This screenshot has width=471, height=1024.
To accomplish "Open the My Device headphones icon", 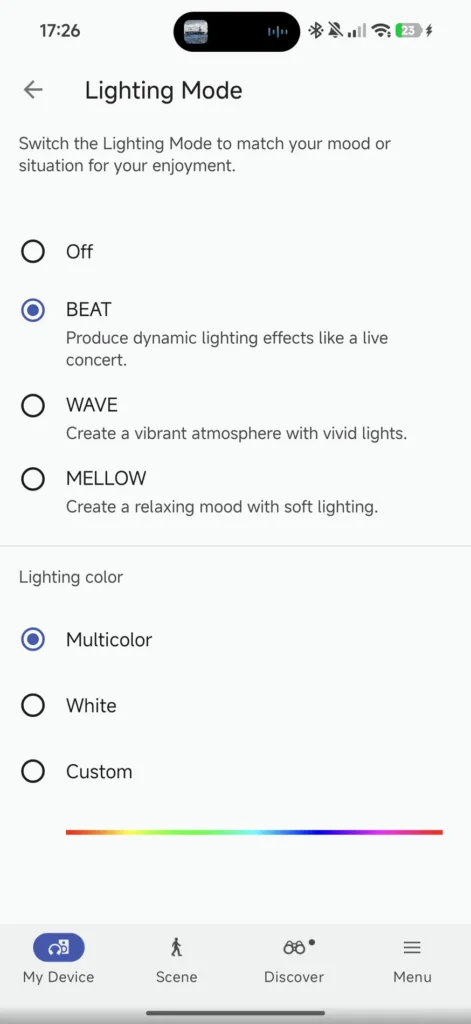I will click(x=59, y=947).
